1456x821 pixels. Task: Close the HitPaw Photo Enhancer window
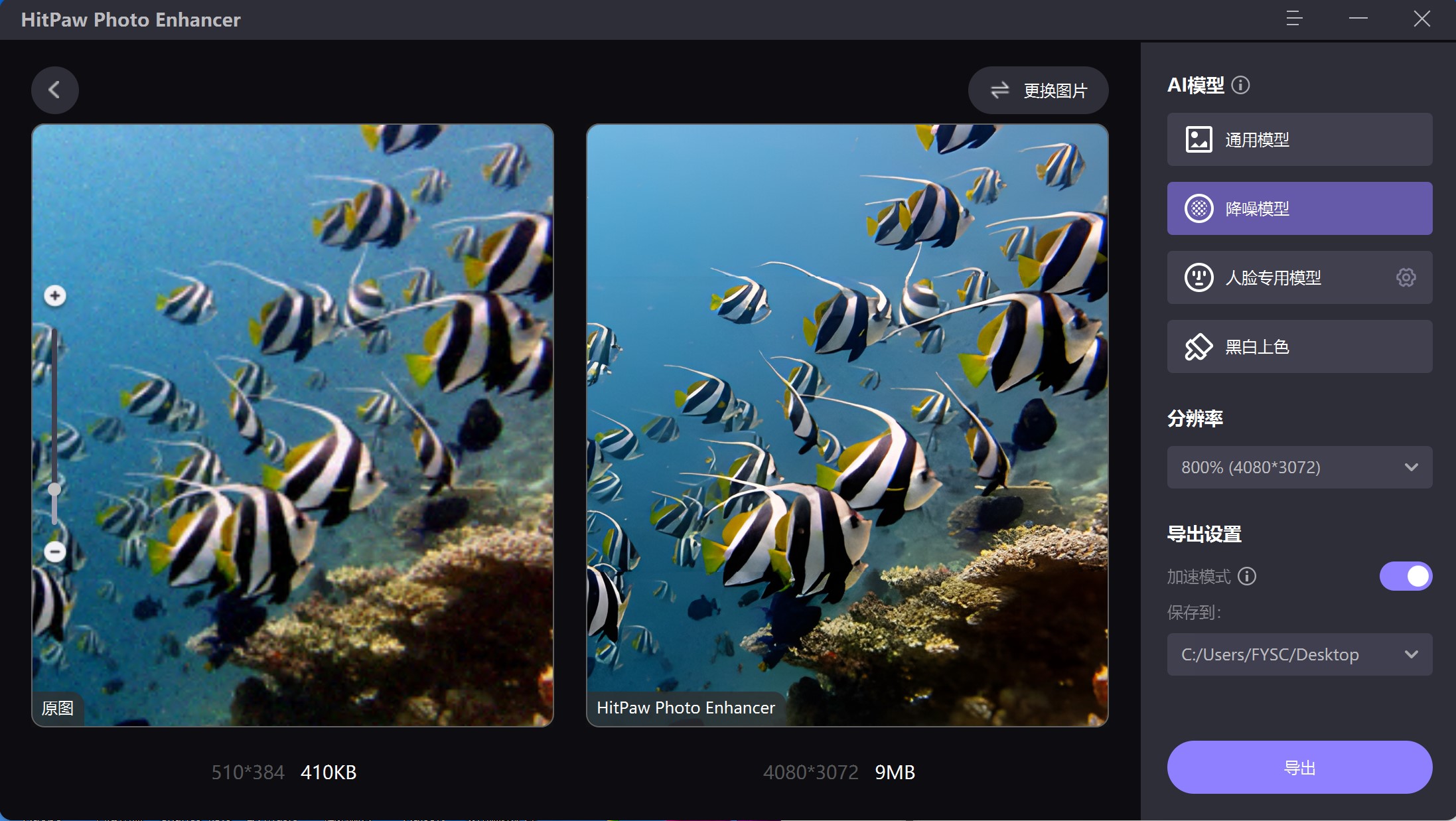1421,19
